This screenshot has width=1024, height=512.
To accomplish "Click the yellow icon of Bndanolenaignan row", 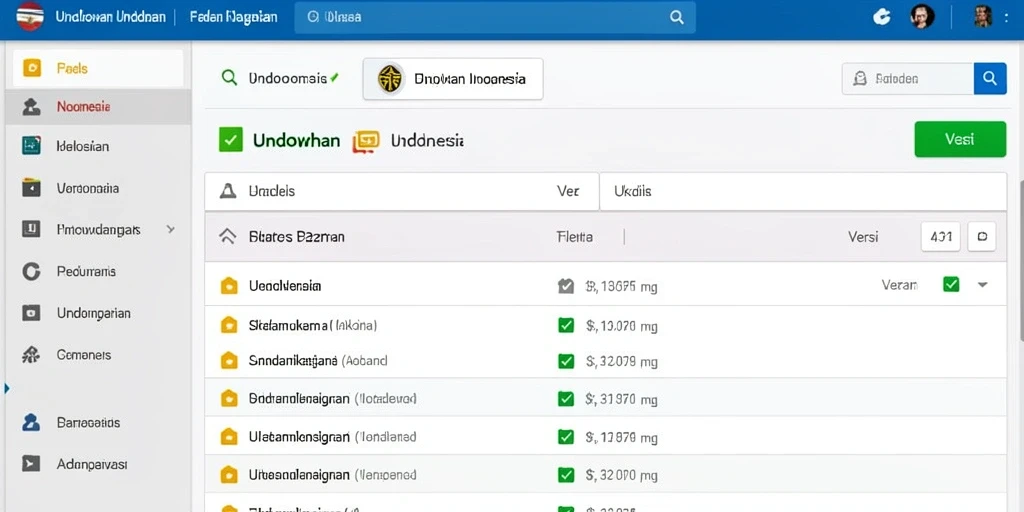I will pyautogui.click(x=229, y=398).
